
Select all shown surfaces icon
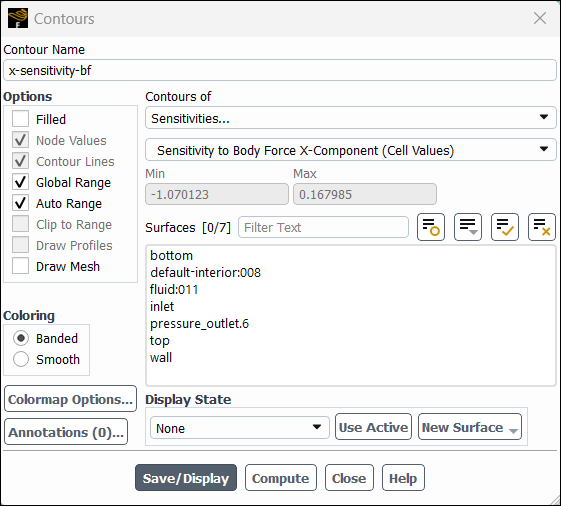pos(504,227)
